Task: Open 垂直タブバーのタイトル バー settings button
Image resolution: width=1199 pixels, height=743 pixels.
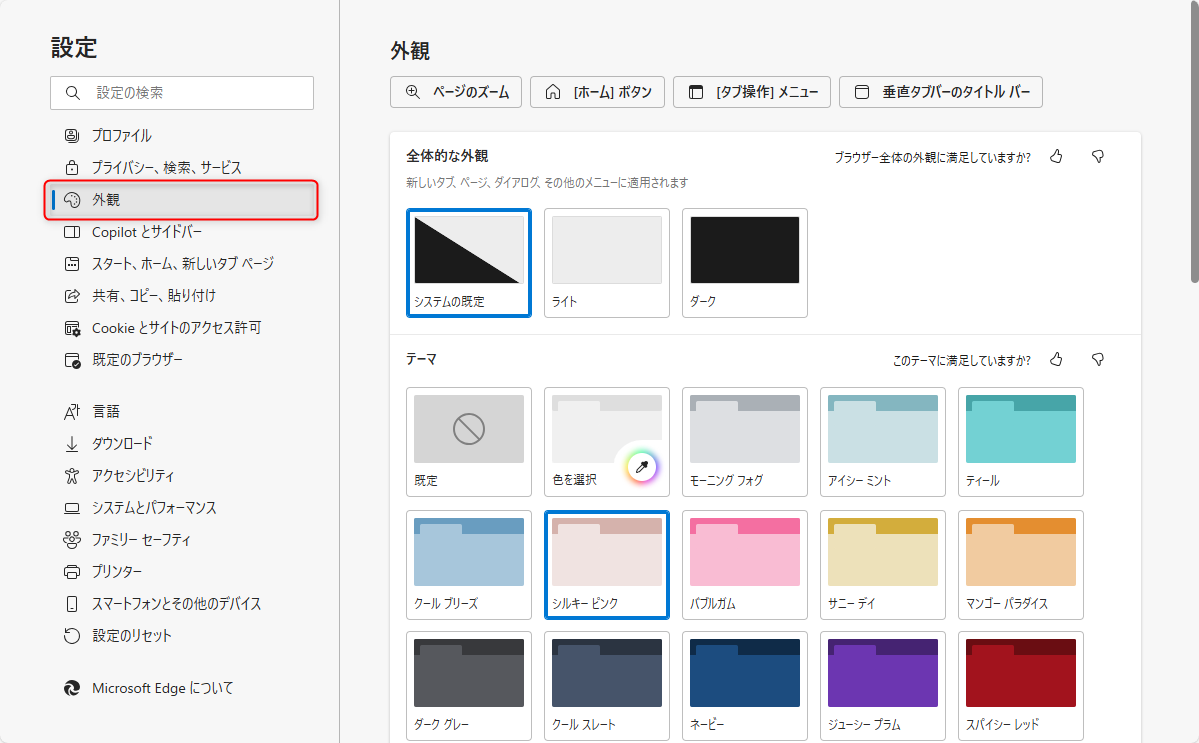Action: pos(941,92)
